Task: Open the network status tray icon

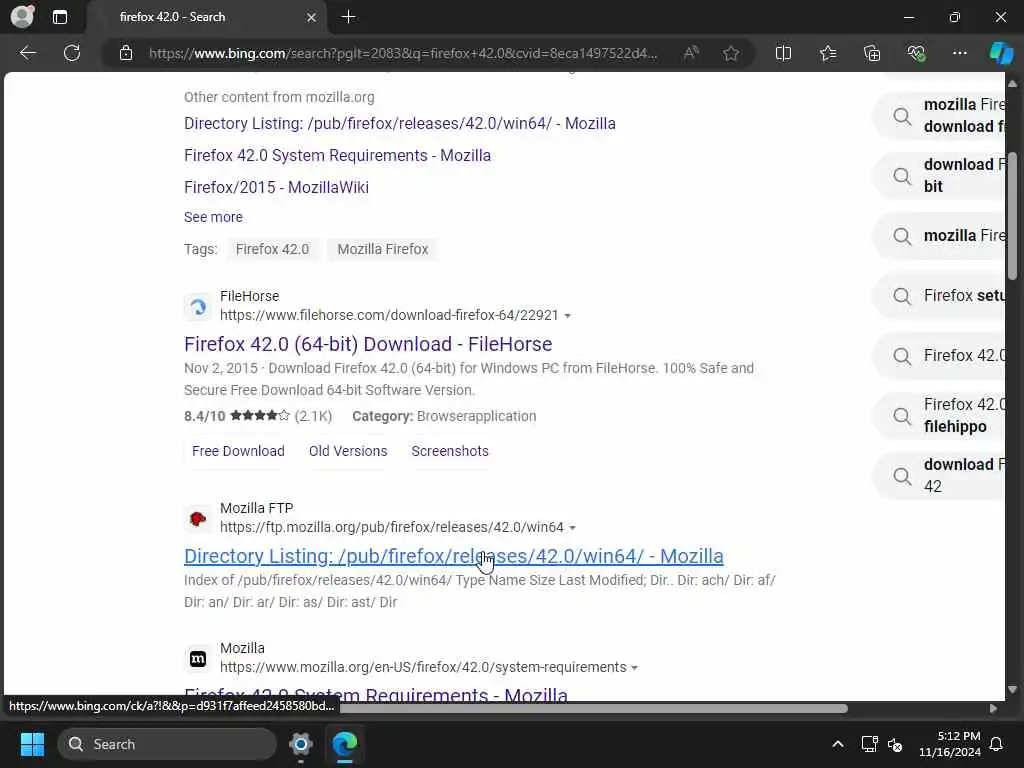Action: point(869,744)
